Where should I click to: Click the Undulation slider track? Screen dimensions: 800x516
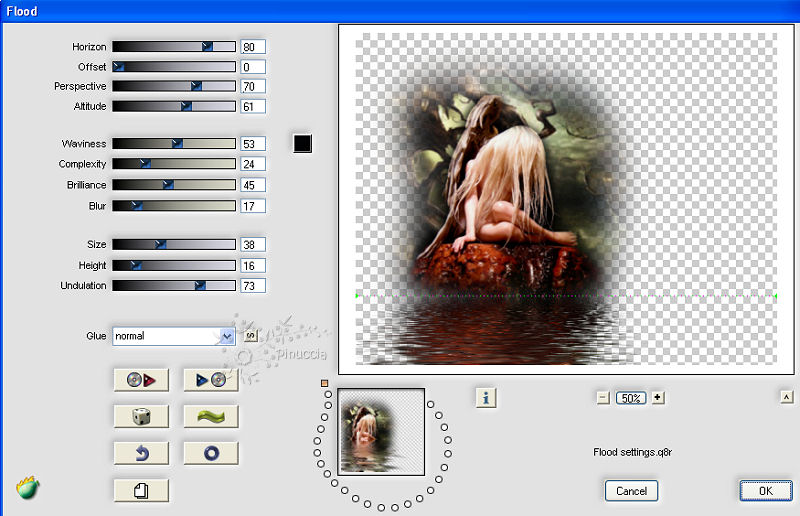174,285
